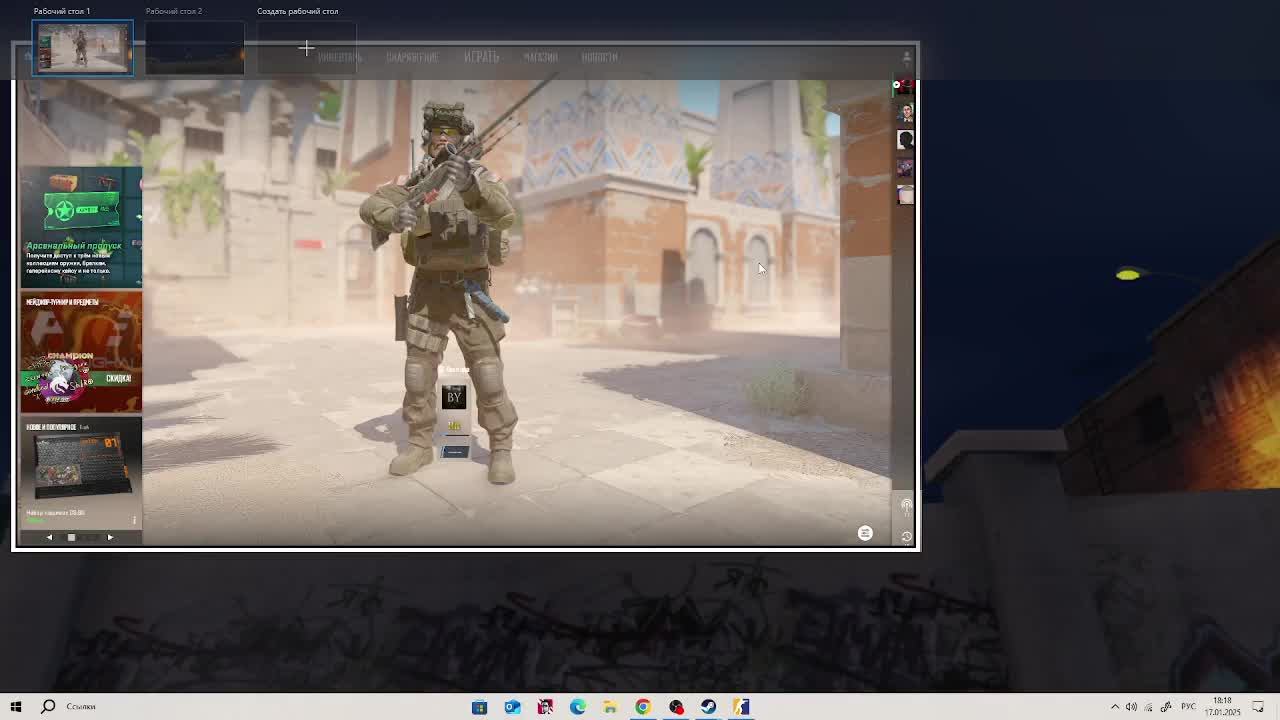Screen dimensions: 1280x720
Task: Expand hidden system tray icons
Action: click(1115, 707)
